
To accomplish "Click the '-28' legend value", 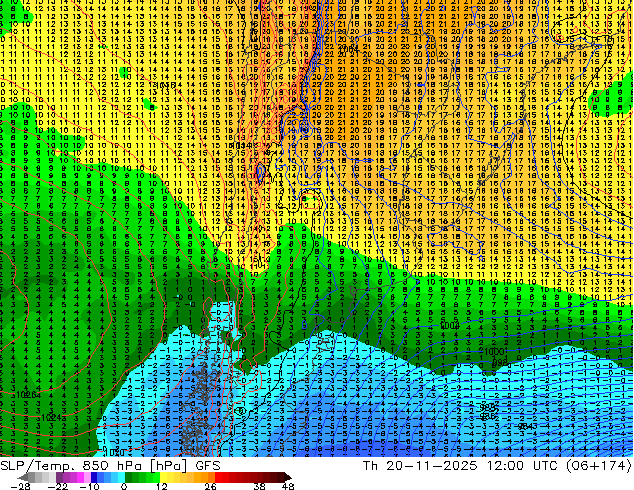I will (20, 486).
